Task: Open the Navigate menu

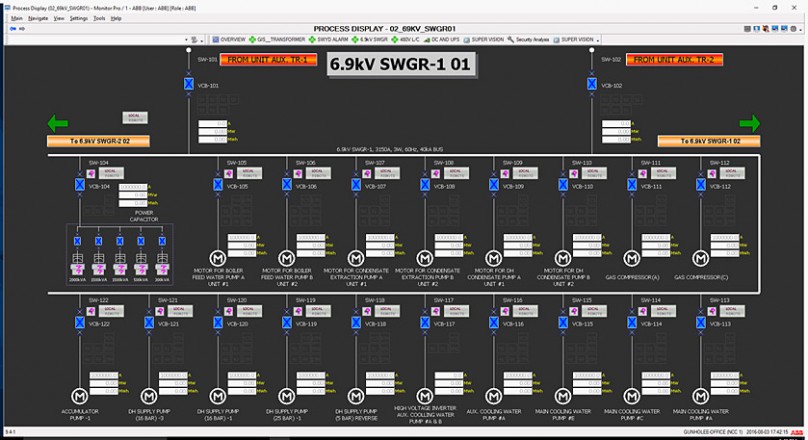Action: coord(38,19)
